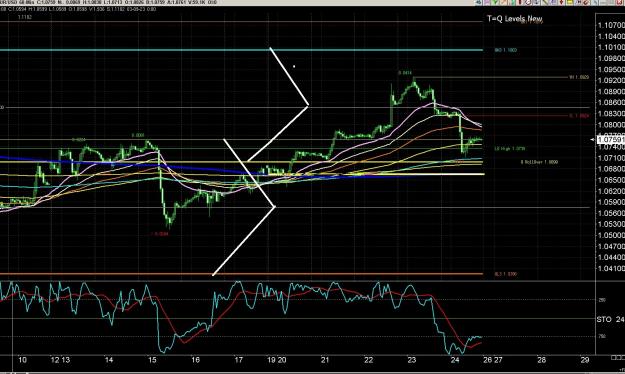Click date label 17 on time axis

point(238,360)
